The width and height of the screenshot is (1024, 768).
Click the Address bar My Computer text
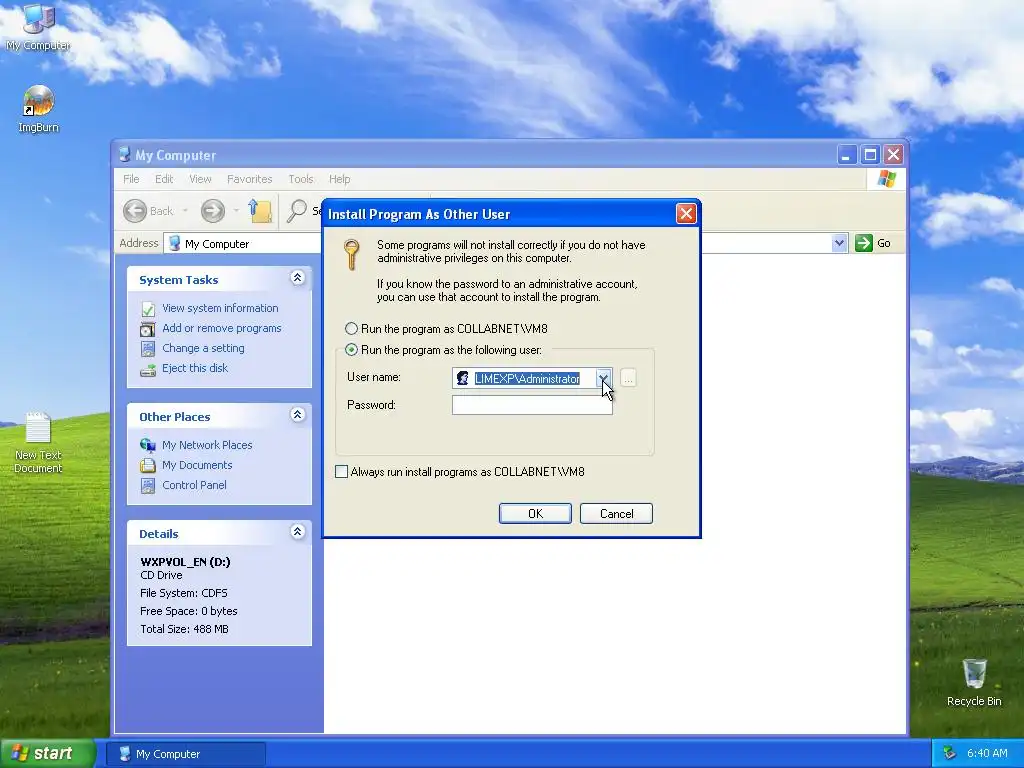click(x=217, y=244)
